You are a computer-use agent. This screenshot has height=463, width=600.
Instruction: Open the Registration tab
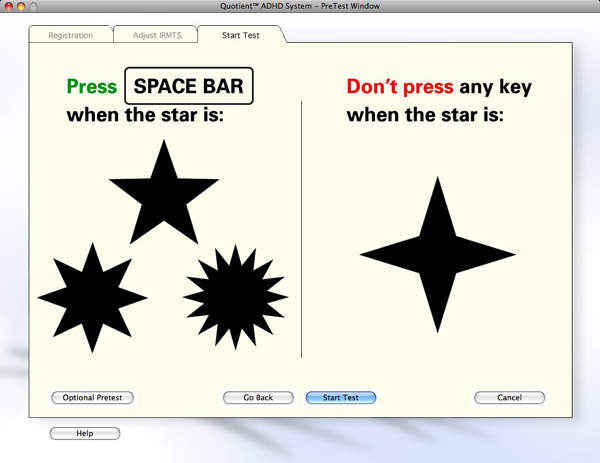[x=71, y=35]
